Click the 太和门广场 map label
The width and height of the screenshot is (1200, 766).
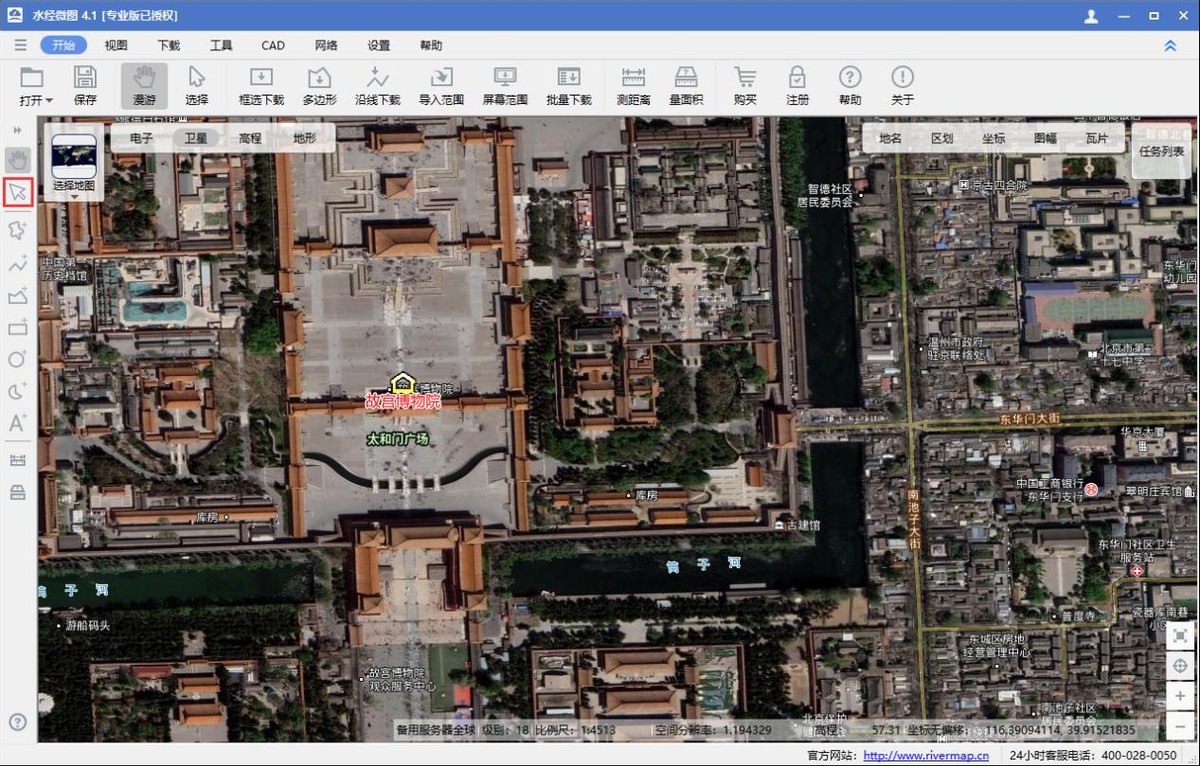pyautogui.click(x=397, y=439)
